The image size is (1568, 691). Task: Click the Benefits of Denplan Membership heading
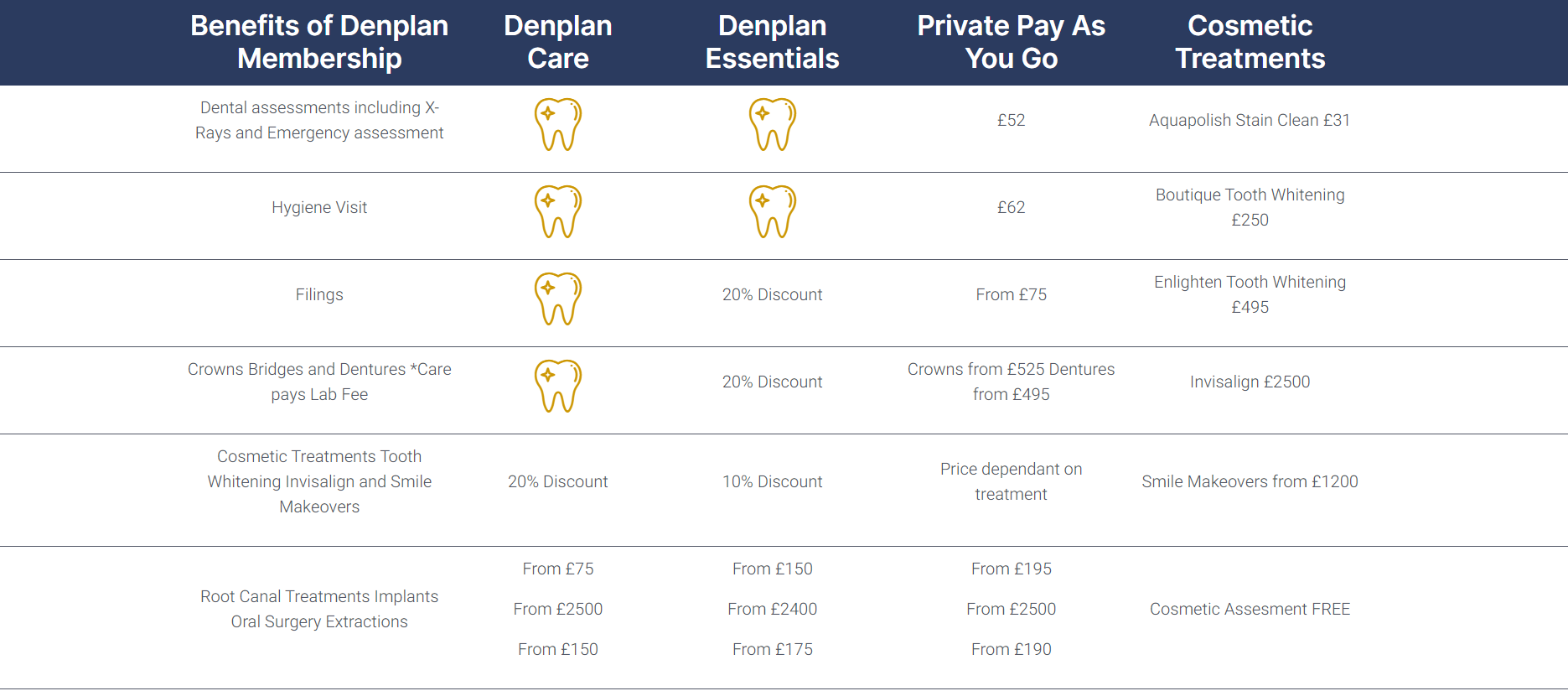click(319, 42)
